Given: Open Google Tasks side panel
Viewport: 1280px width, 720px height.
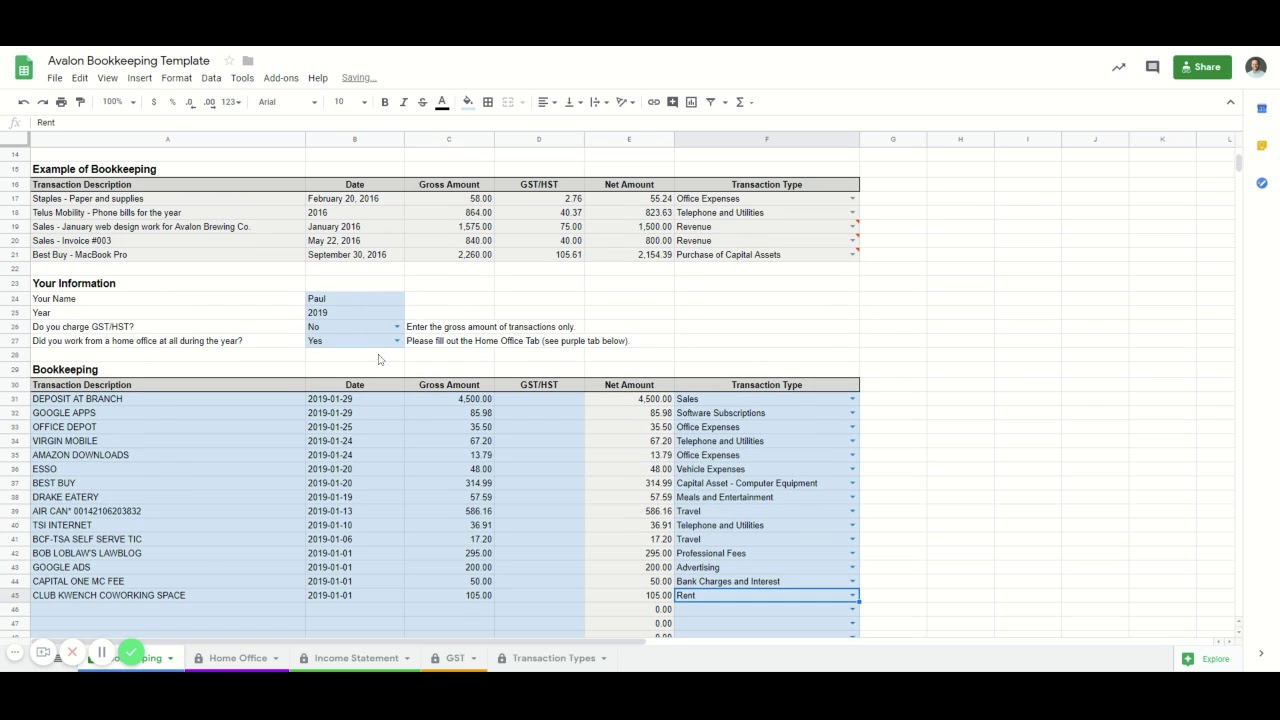Looking at the screenshot, I should click(1262, 183).
